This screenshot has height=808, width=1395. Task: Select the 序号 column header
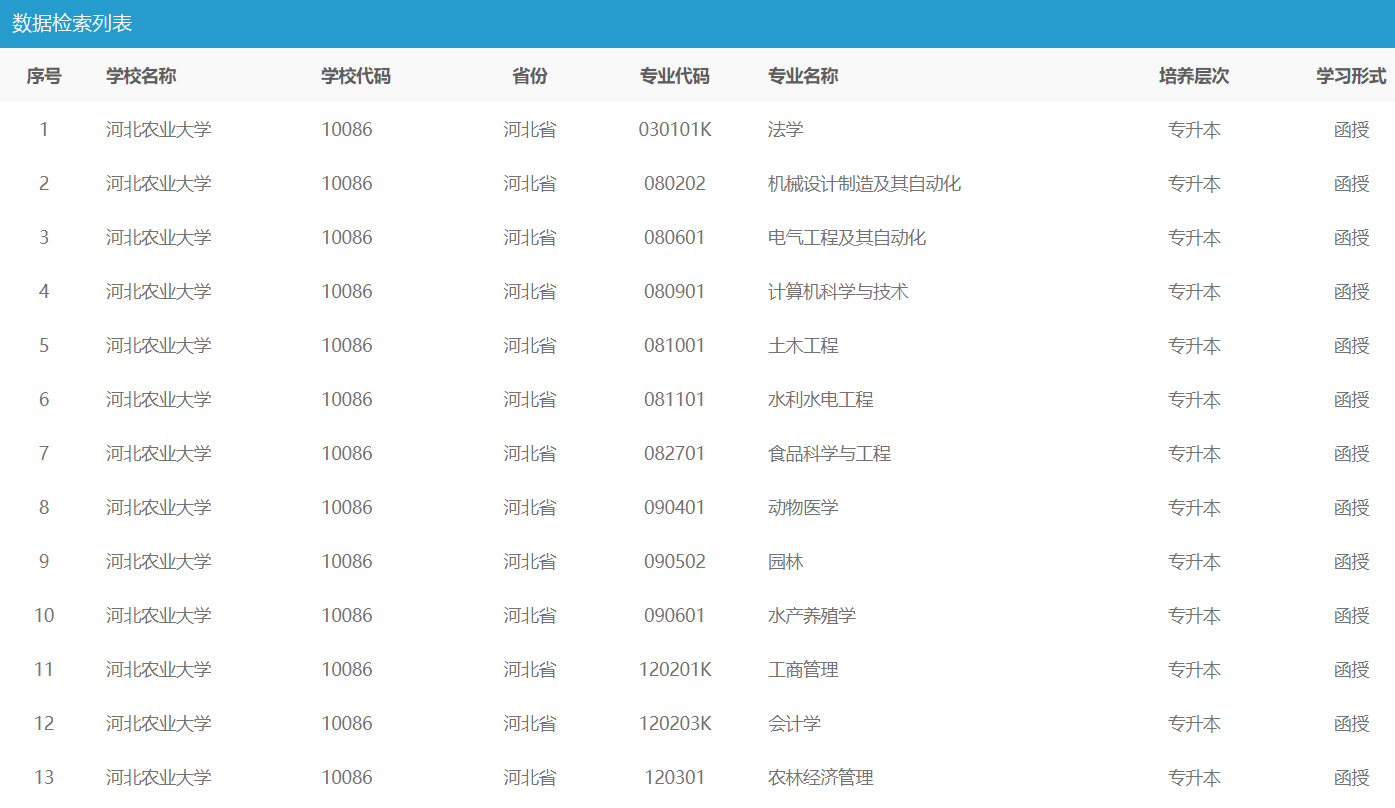tap(44, 76)
